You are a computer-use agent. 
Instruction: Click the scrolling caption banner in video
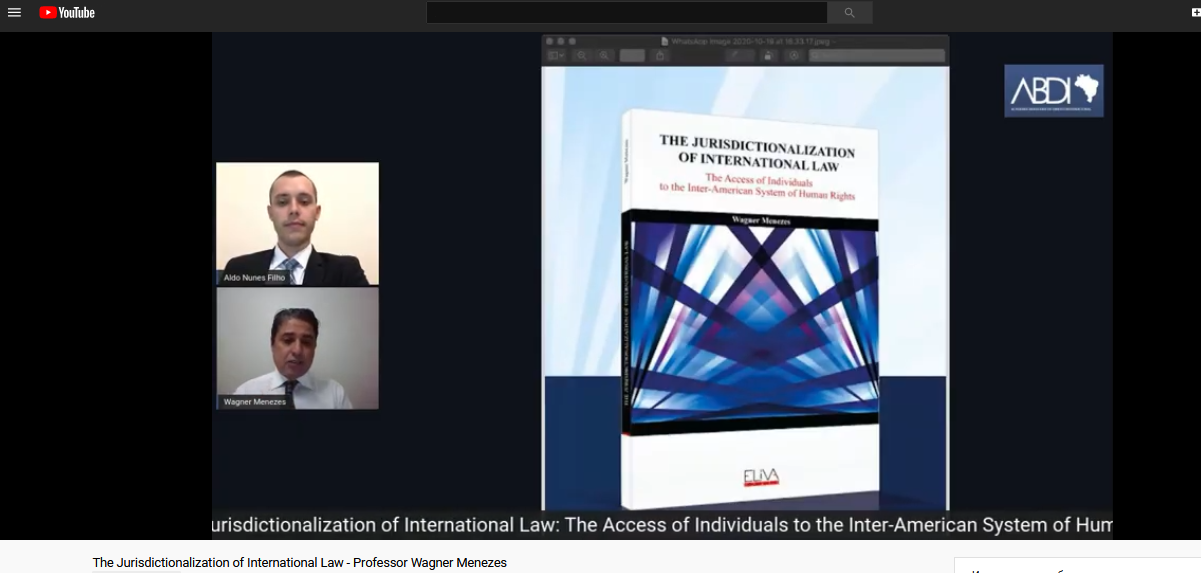(661, 525)
